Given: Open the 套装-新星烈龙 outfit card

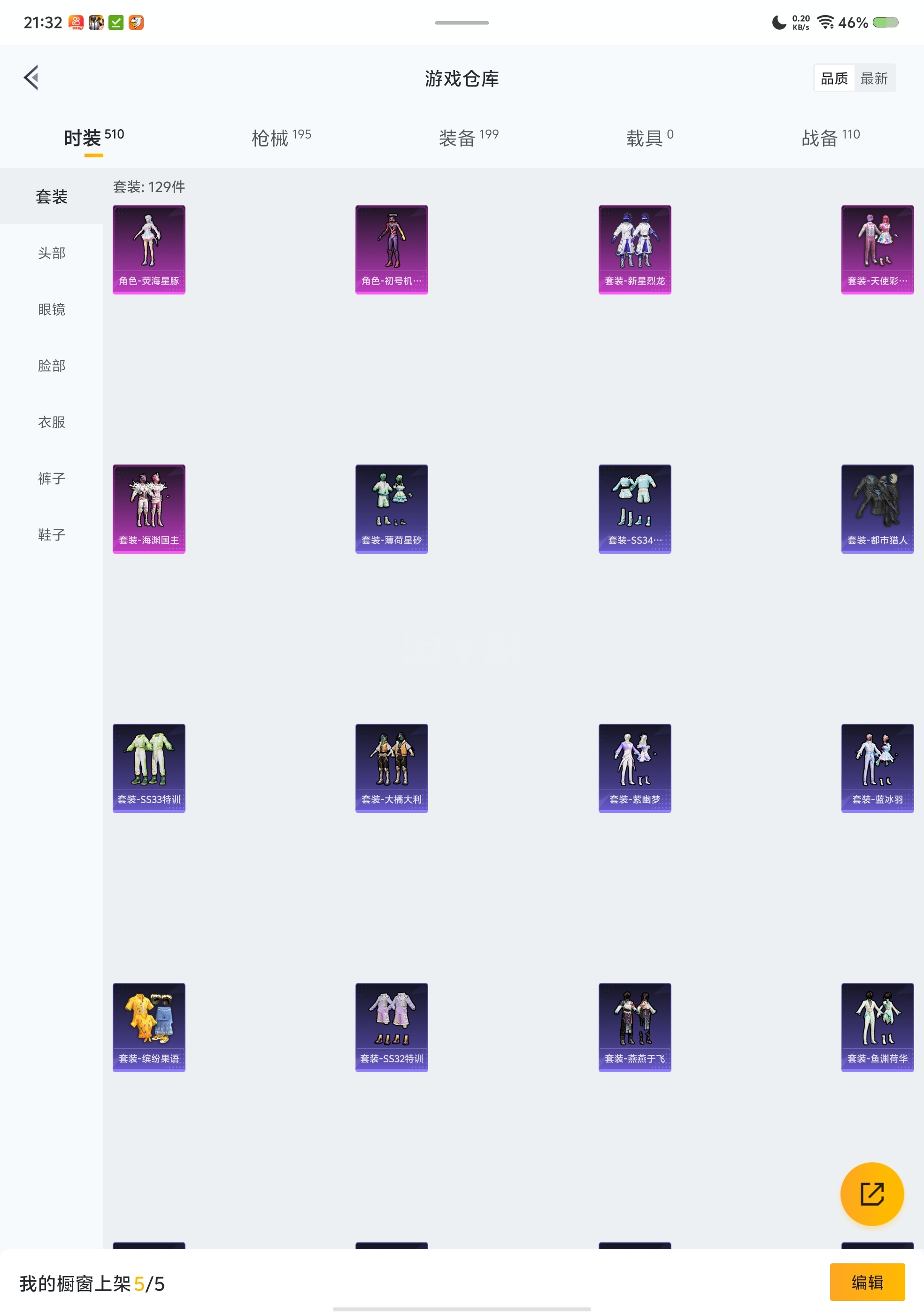Looking at the screenshot, I should tap(634, 249).
